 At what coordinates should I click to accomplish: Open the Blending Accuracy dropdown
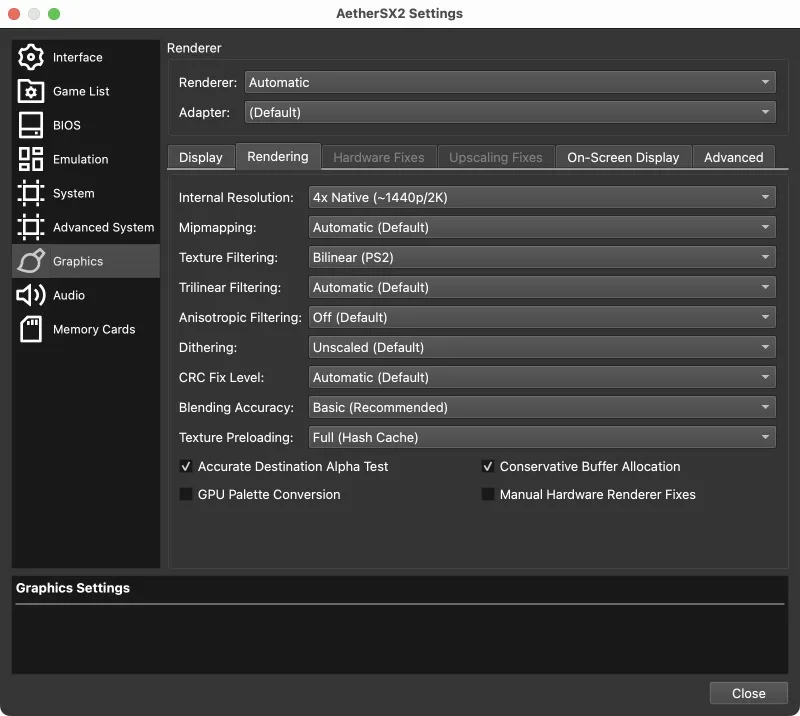click(541, 407)
